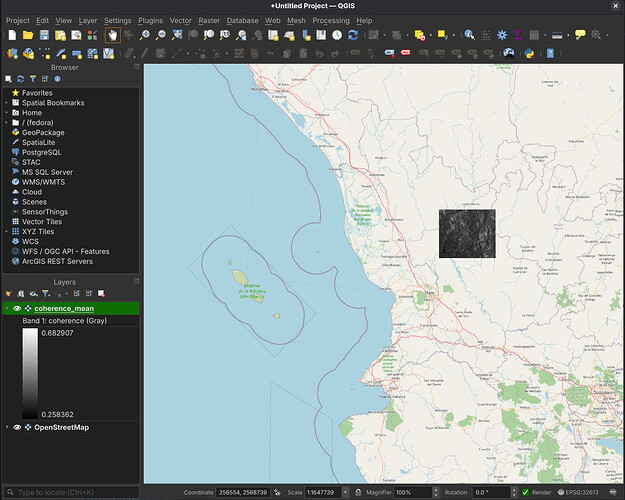Click EPSG:32613 CRS button
Image resolution: width=625 pixels, height=500 pixels.
[x=578, y=492]
